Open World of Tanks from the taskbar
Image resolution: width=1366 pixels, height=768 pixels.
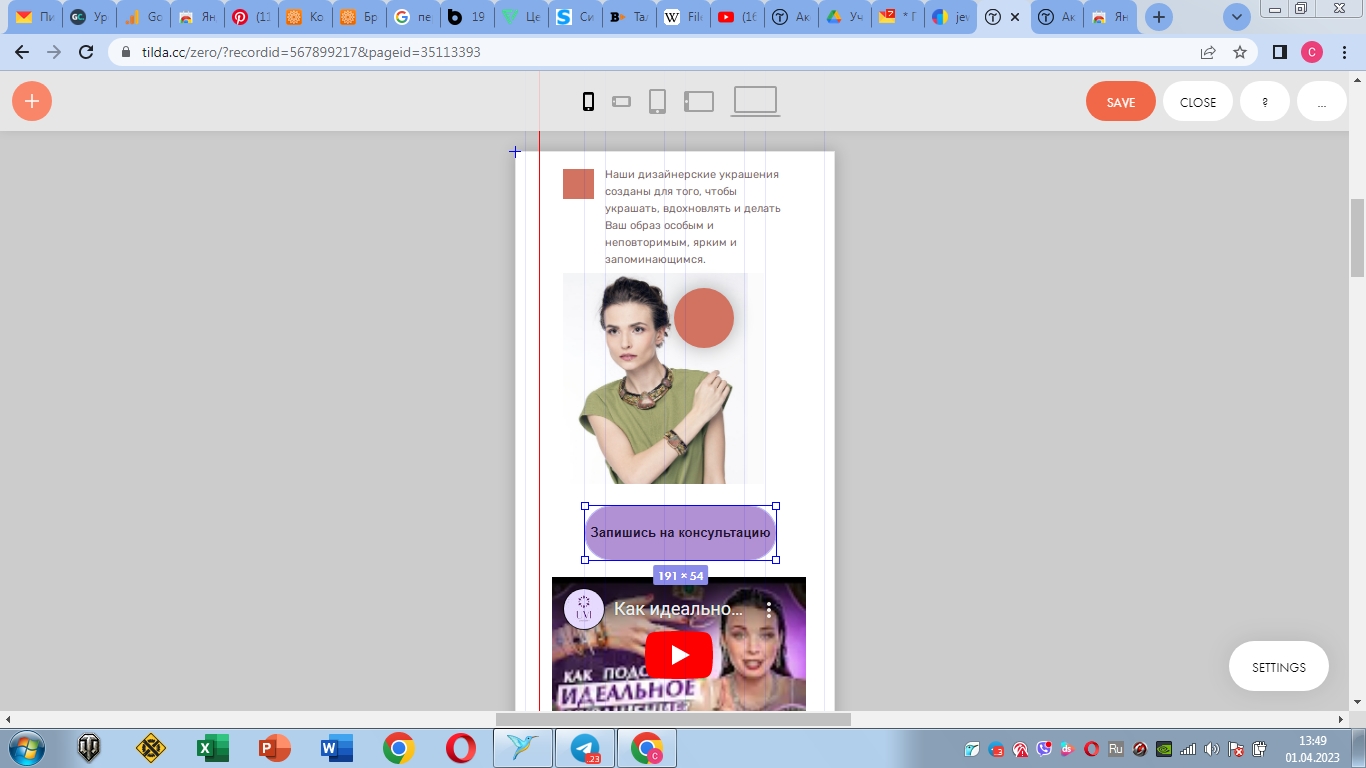click(89, 748)
